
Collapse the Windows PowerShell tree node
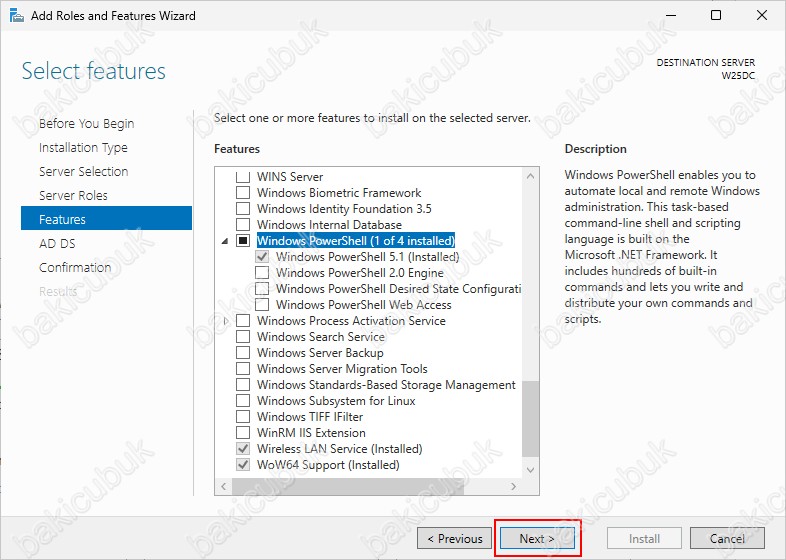point(225,241)
